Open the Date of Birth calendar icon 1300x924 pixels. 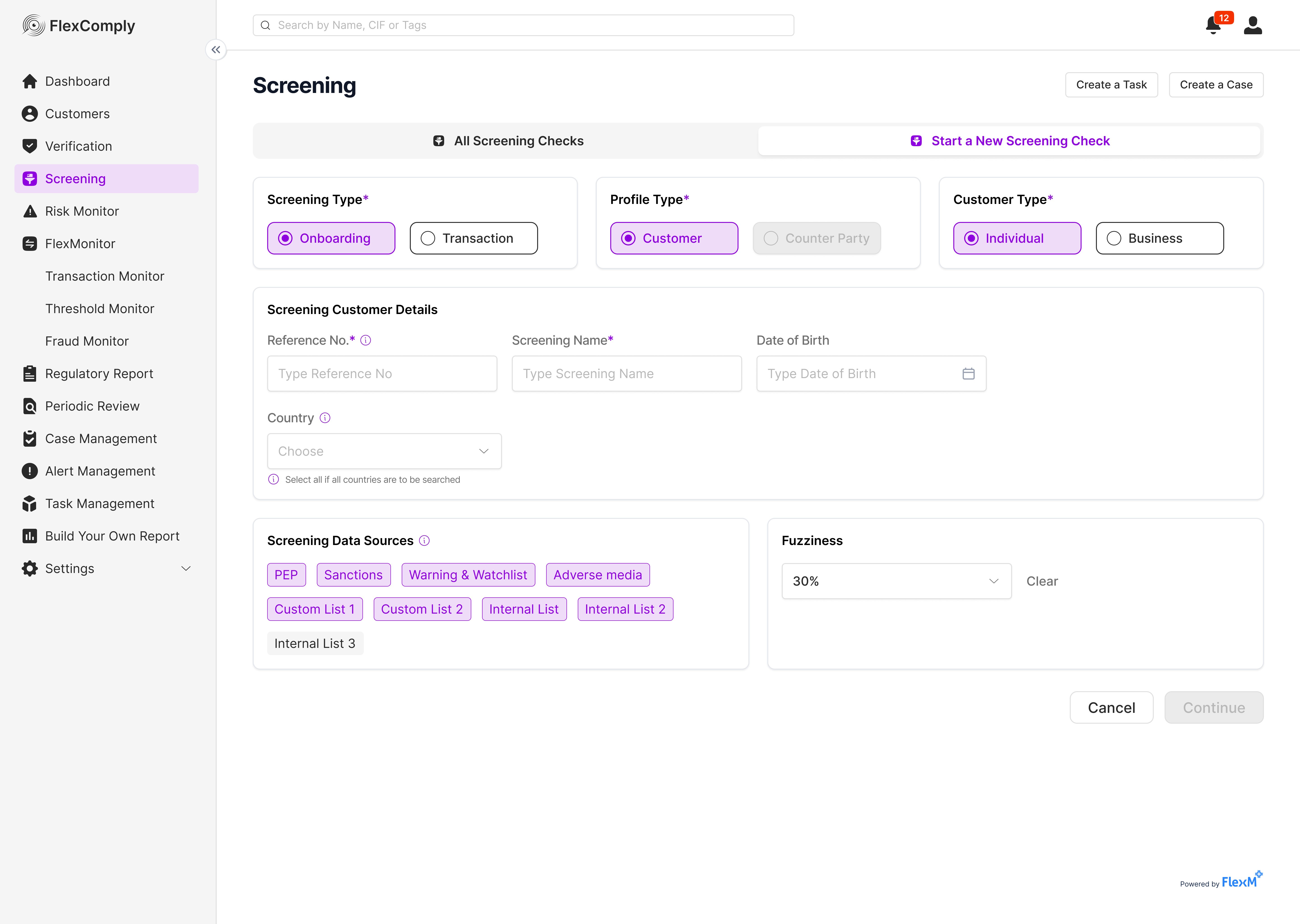coord(968,374)
